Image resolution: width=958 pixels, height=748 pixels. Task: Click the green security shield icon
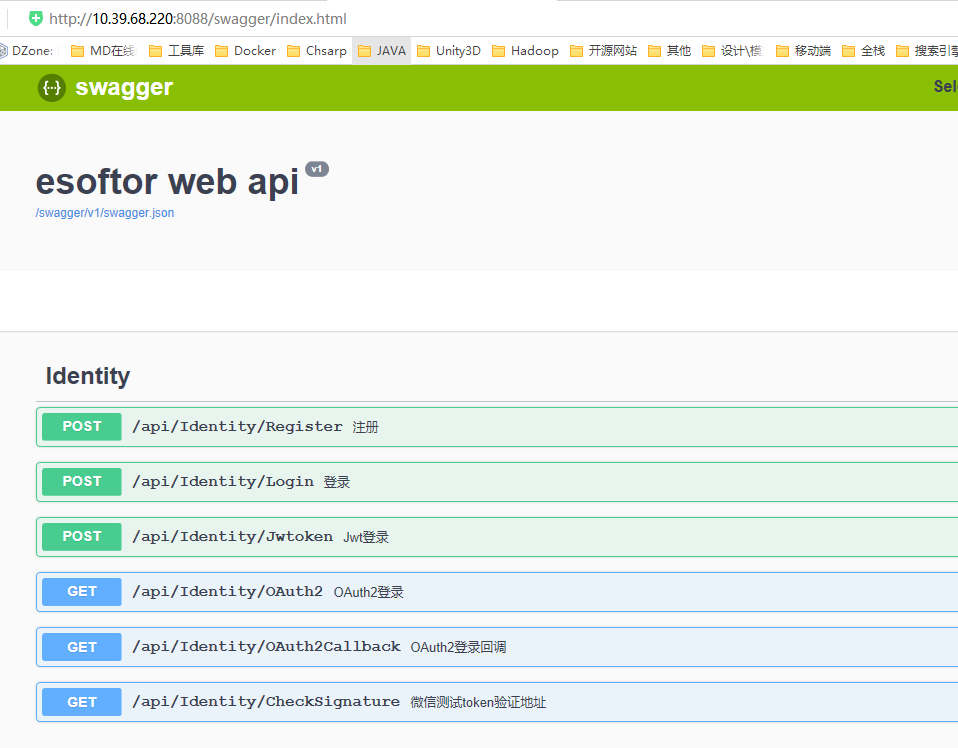[x=36, y=18]
